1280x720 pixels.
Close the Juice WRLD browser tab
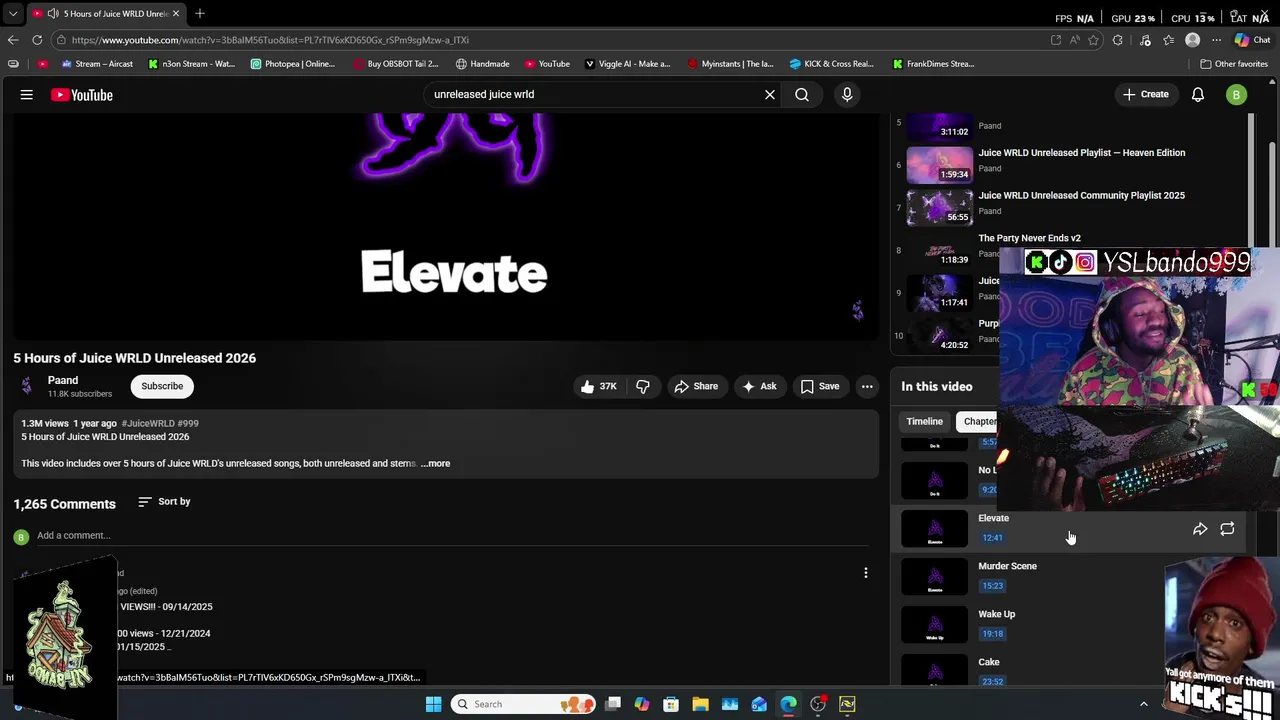point(175,14)
